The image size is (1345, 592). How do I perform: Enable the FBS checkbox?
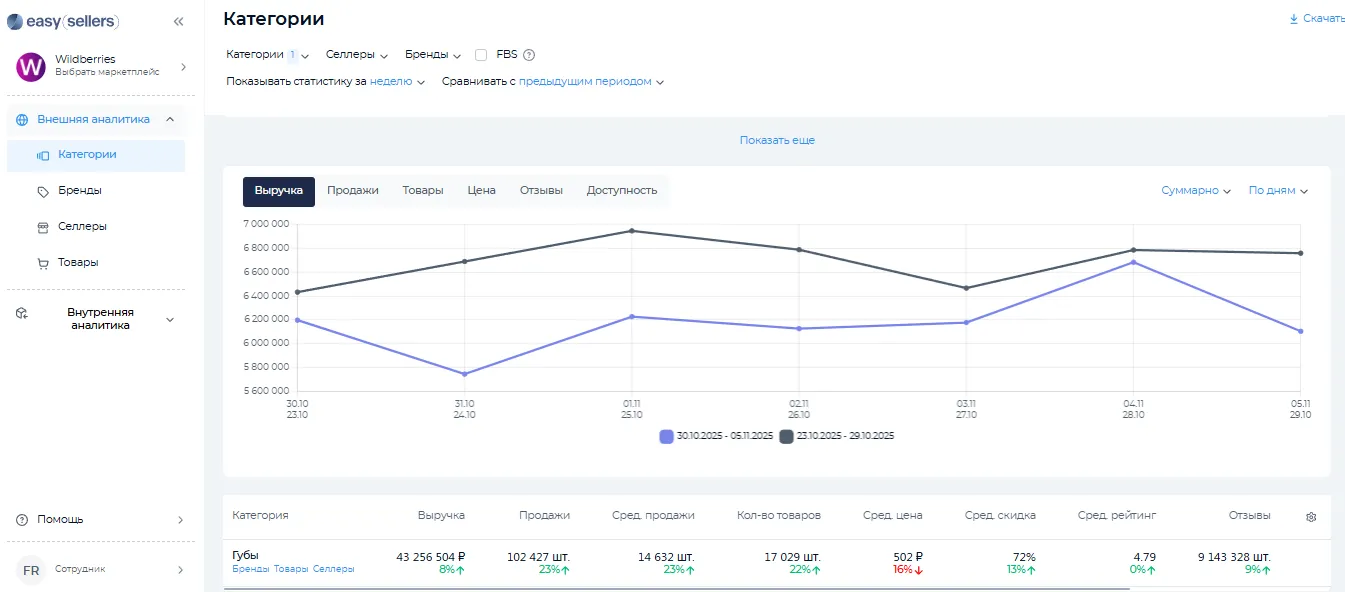pyautogui.click(x=481, y=55)
